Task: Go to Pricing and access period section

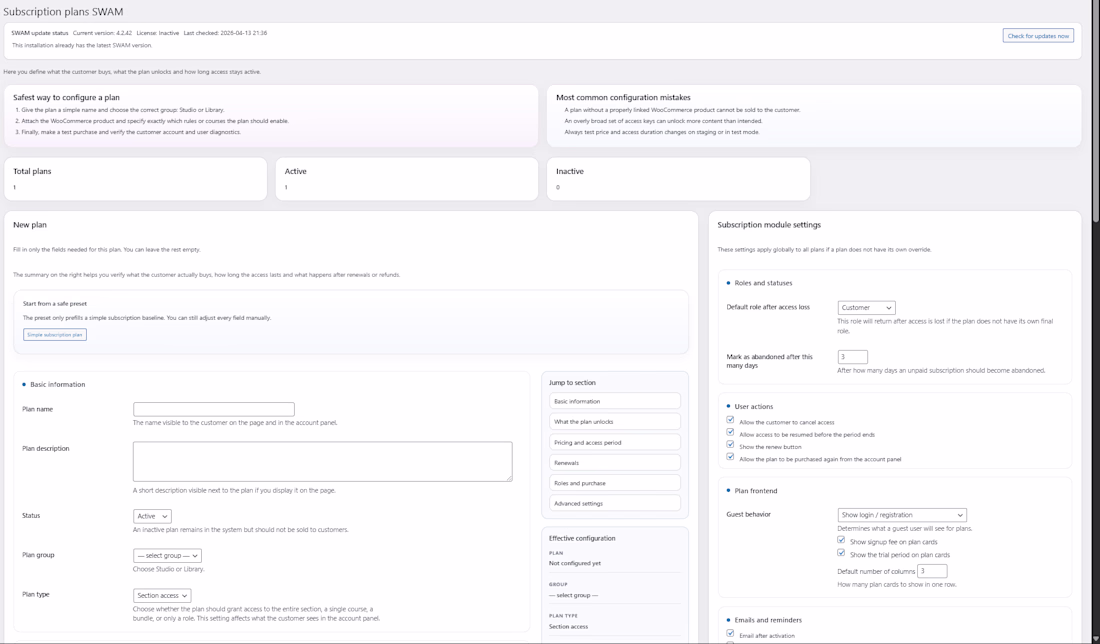Action: coord(614,442)
